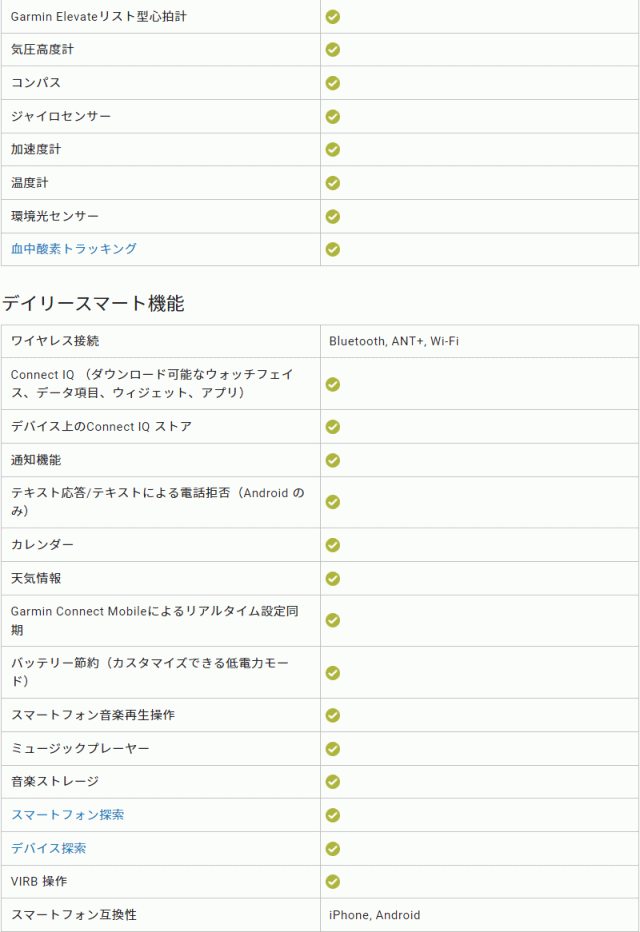
Task: Click the デイリースマート機能 section heading
Action: pos(93,304)
